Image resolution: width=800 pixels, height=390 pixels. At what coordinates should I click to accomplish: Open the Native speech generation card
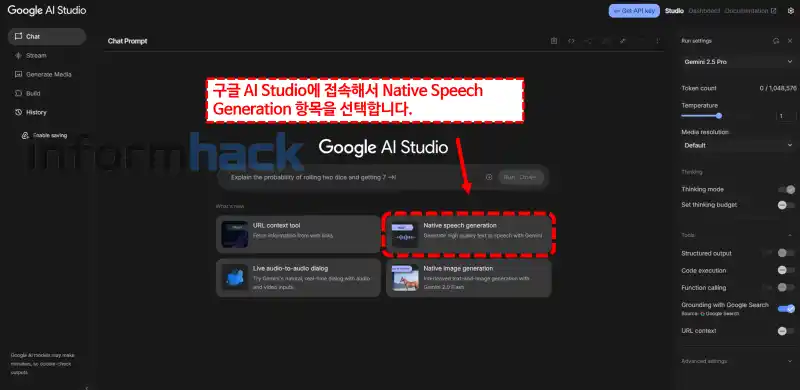469,234
